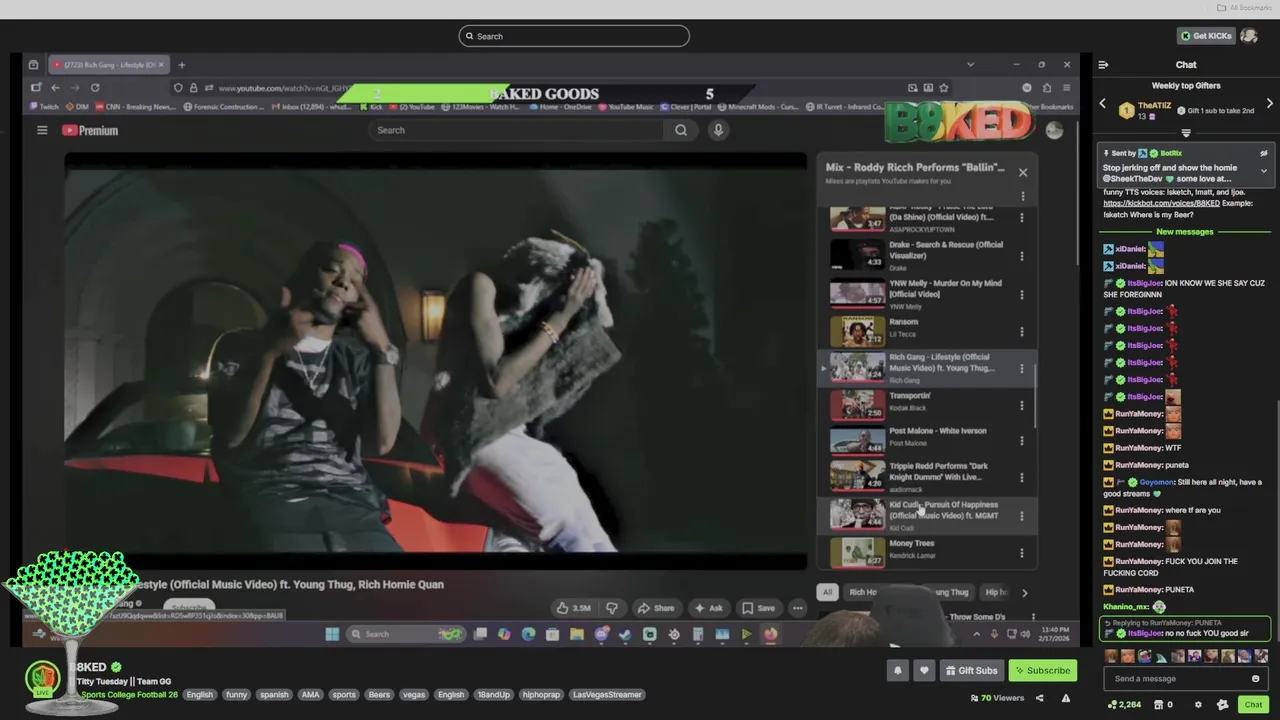
Task: Close the Mix playlist panel
Action: click(x=1023, y=172)
